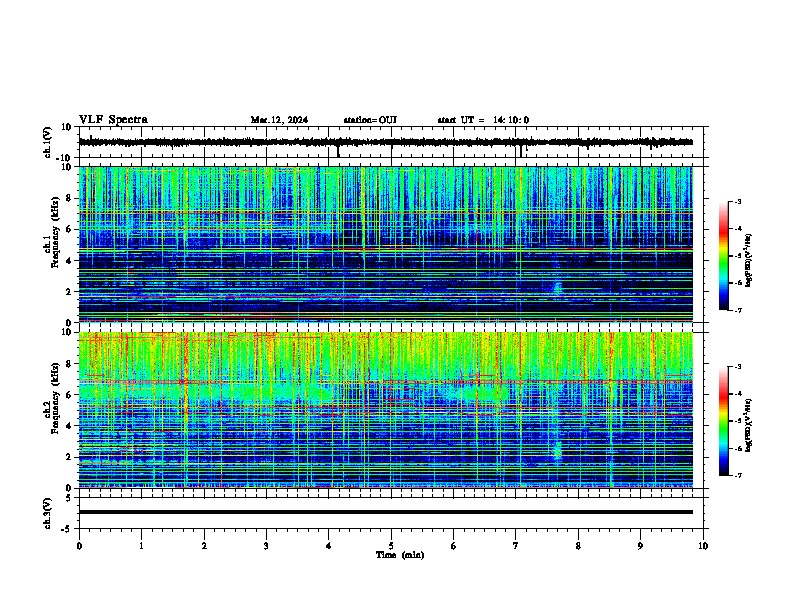
Task: Click the "-4" tick on ch.2 colorbar
Action: pyautogui.click(x=737, y=394)
